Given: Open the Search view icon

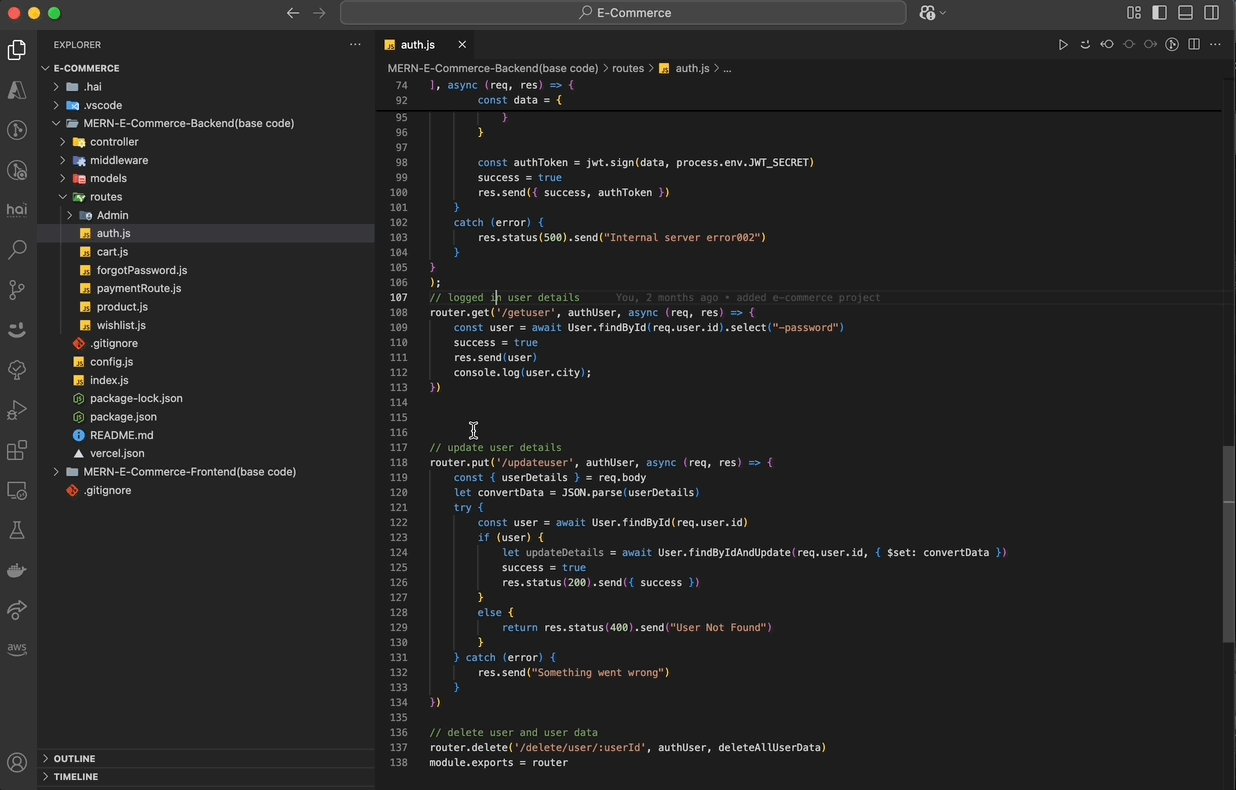Looking at the screenshot, I should [x=17, y=250].
